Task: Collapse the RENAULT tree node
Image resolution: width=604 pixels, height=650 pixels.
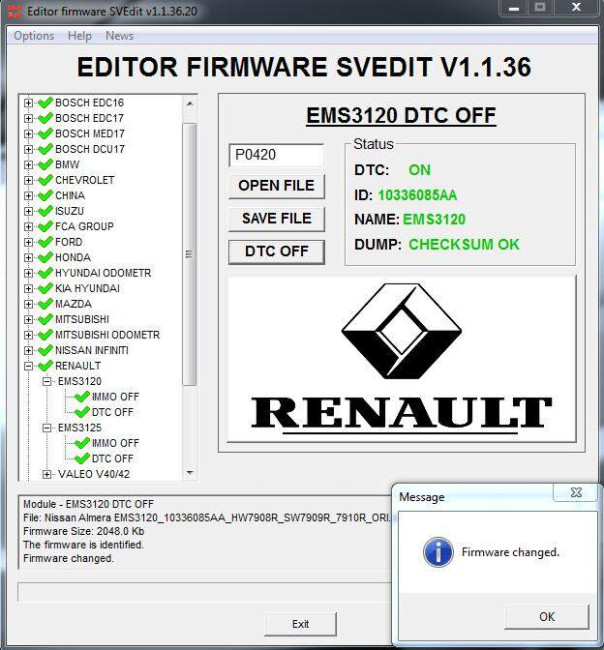Action: tap(28, 366)
